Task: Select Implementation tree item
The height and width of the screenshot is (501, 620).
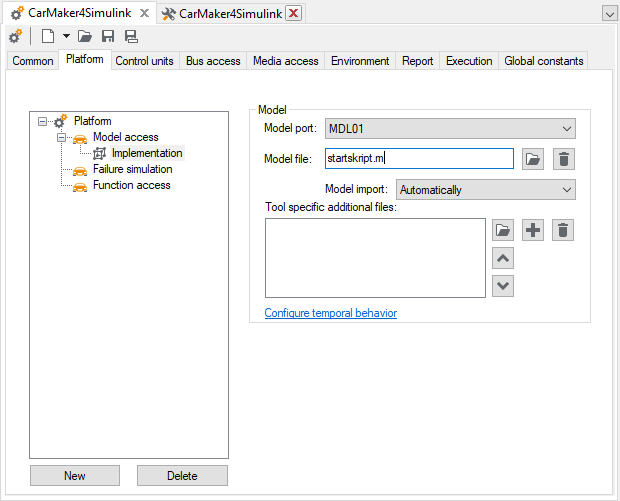Action: pyautogui.click(x=147, y=153)
